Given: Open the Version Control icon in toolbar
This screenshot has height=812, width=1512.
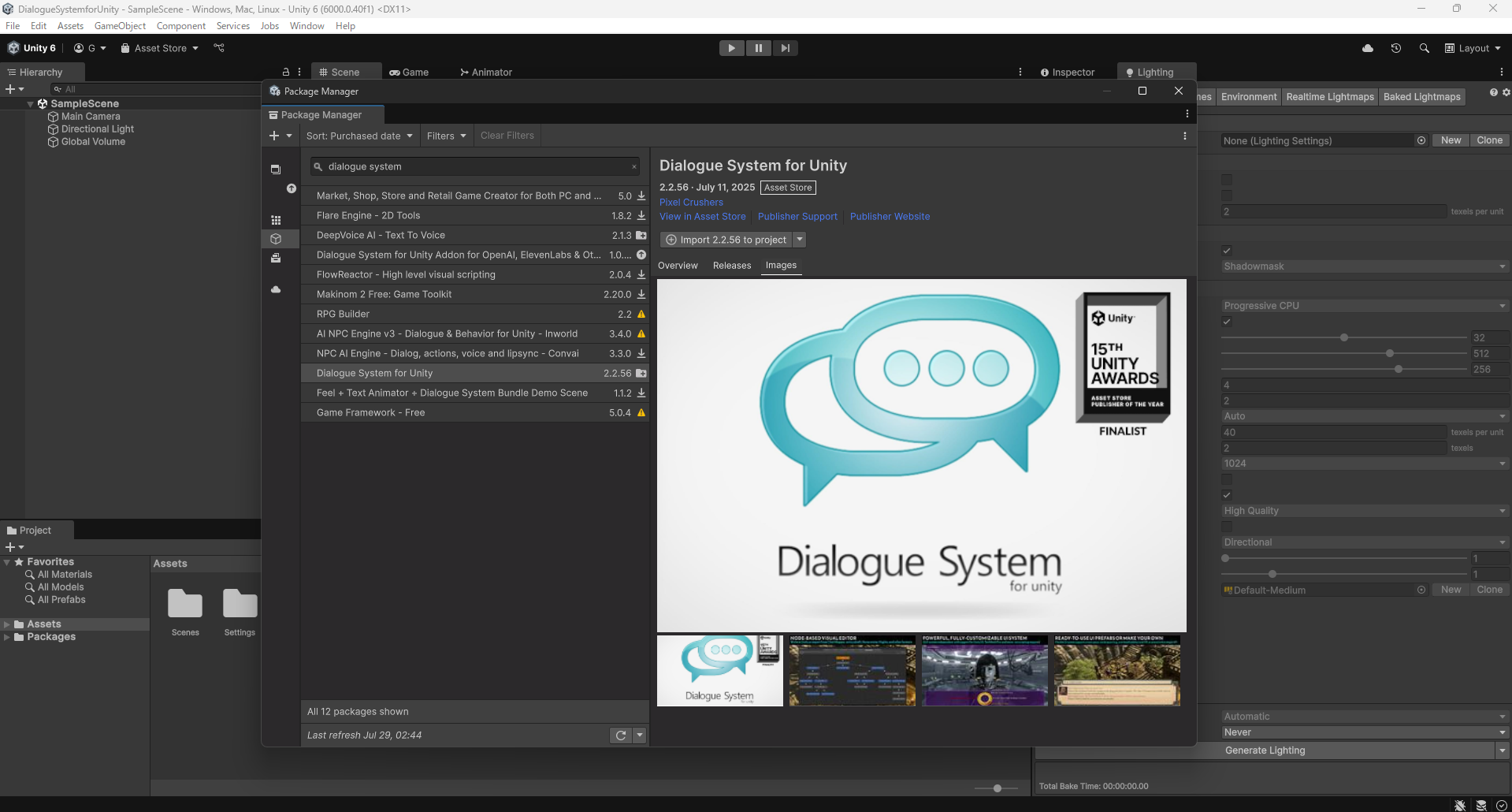Looking at the screenshot, I should pyautogui.click(x=219, y=48).
